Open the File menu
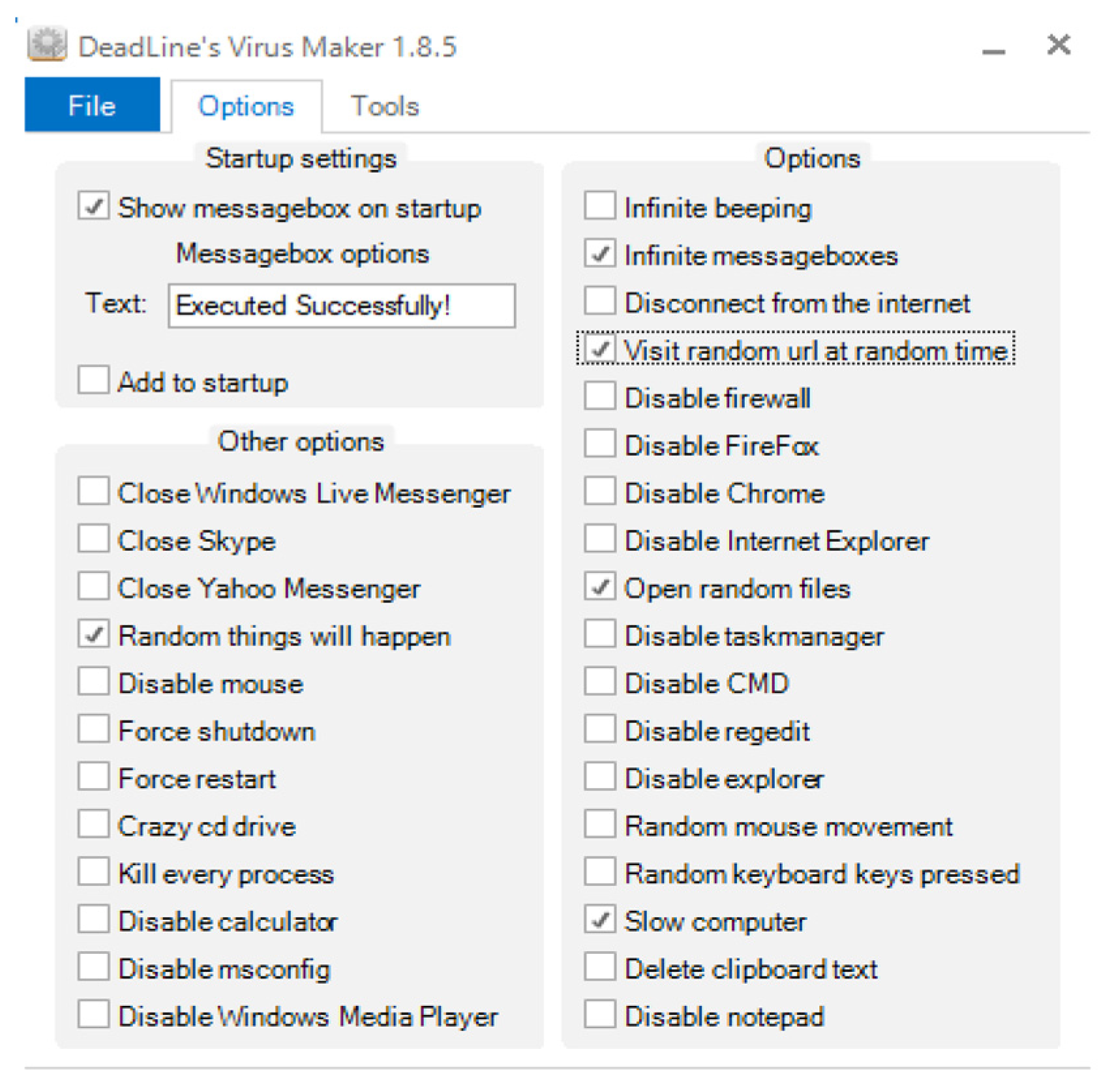The width and height of the screenshot is (1112, 1092). coord(92,106)
